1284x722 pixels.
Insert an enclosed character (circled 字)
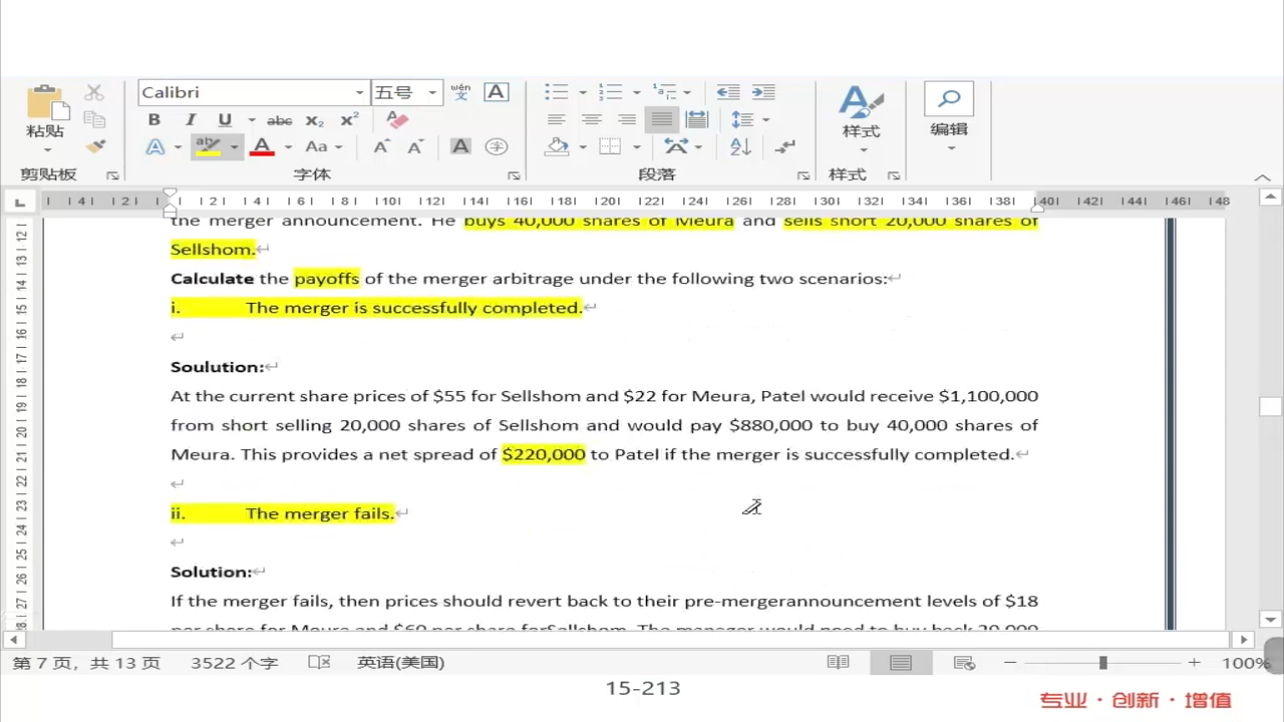(496, 147)
